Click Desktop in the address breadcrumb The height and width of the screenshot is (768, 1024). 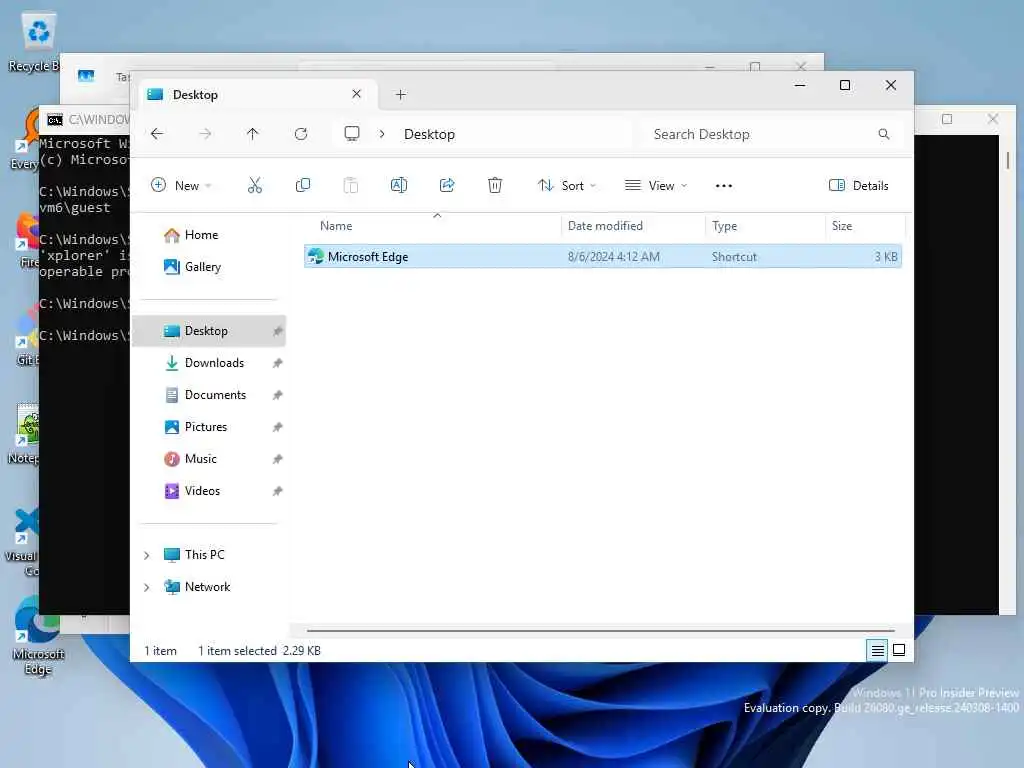tap(429, 134)
